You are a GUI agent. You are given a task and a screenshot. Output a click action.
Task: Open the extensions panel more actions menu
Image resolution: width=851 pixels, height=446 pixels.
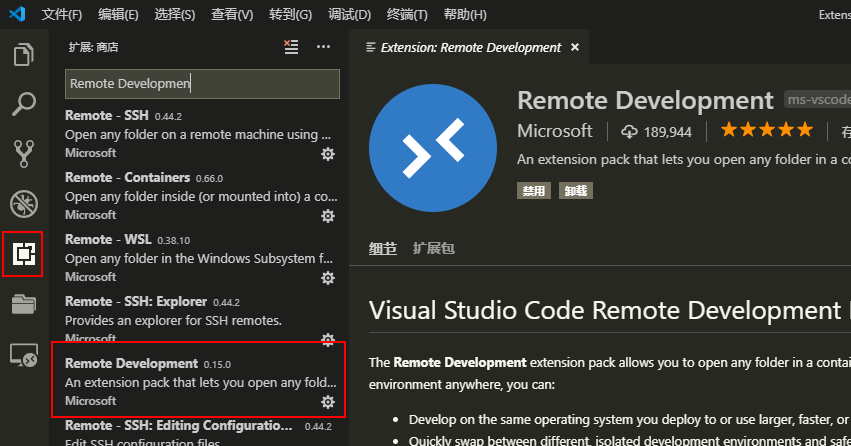coord(323,47)
